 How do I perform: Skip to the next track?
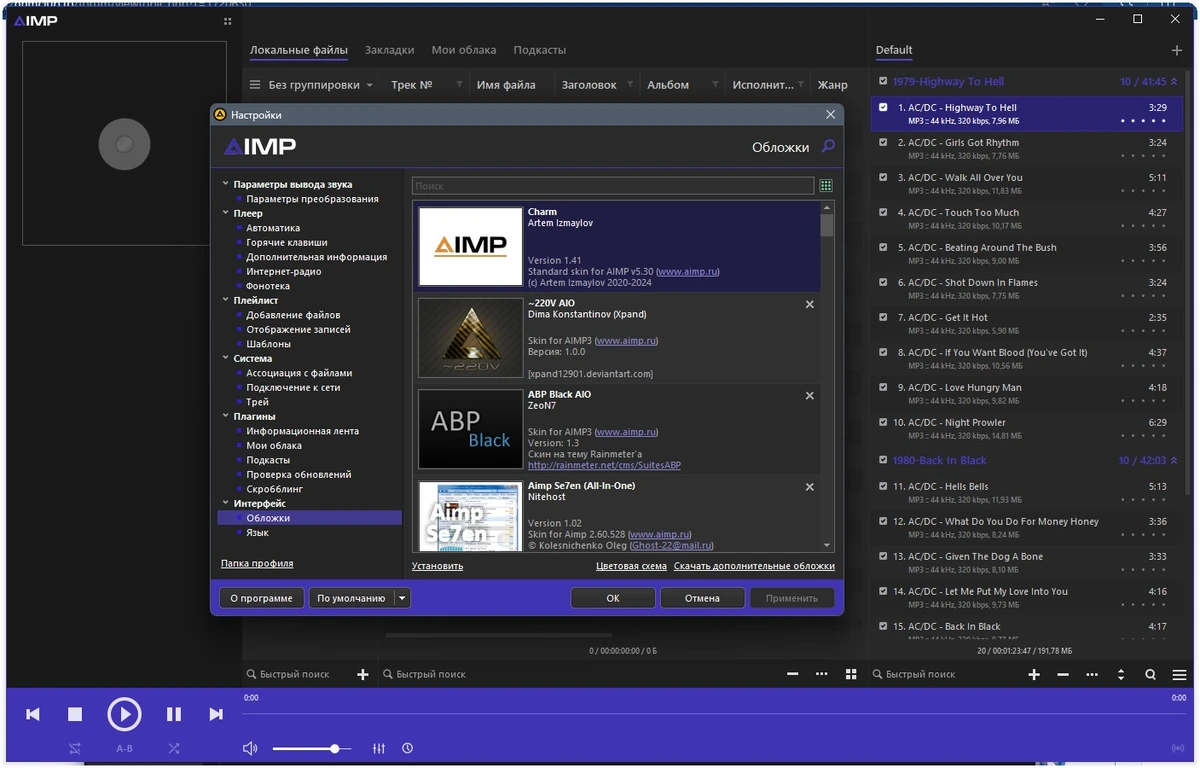(216, 714)
